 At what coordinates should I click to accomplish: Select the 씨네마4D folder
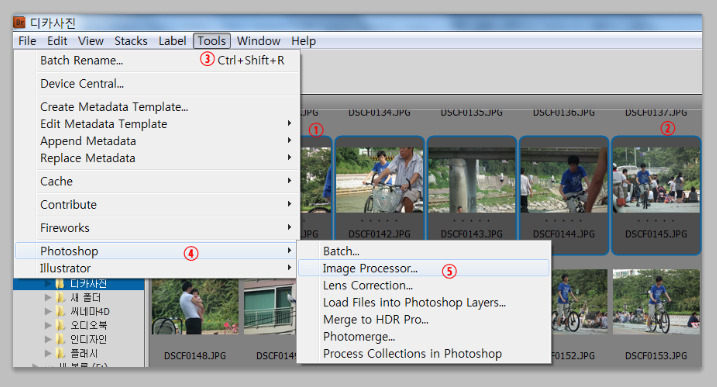pos(90,312)
